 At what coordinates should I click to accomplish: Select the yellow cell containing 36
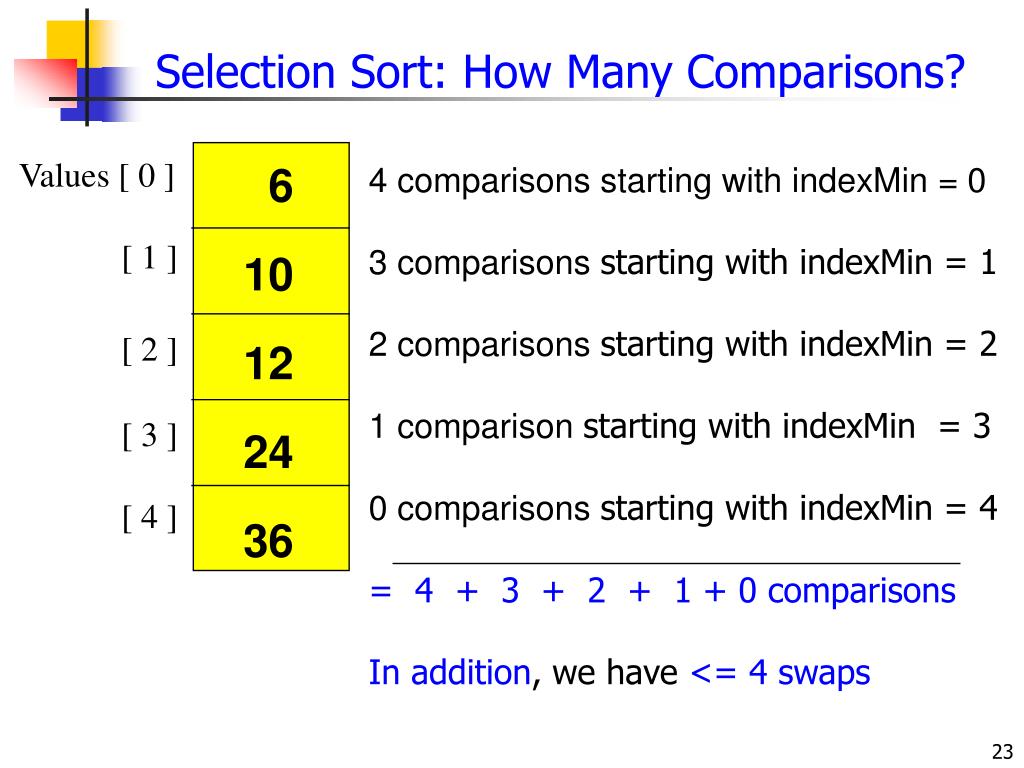(271, 528)
